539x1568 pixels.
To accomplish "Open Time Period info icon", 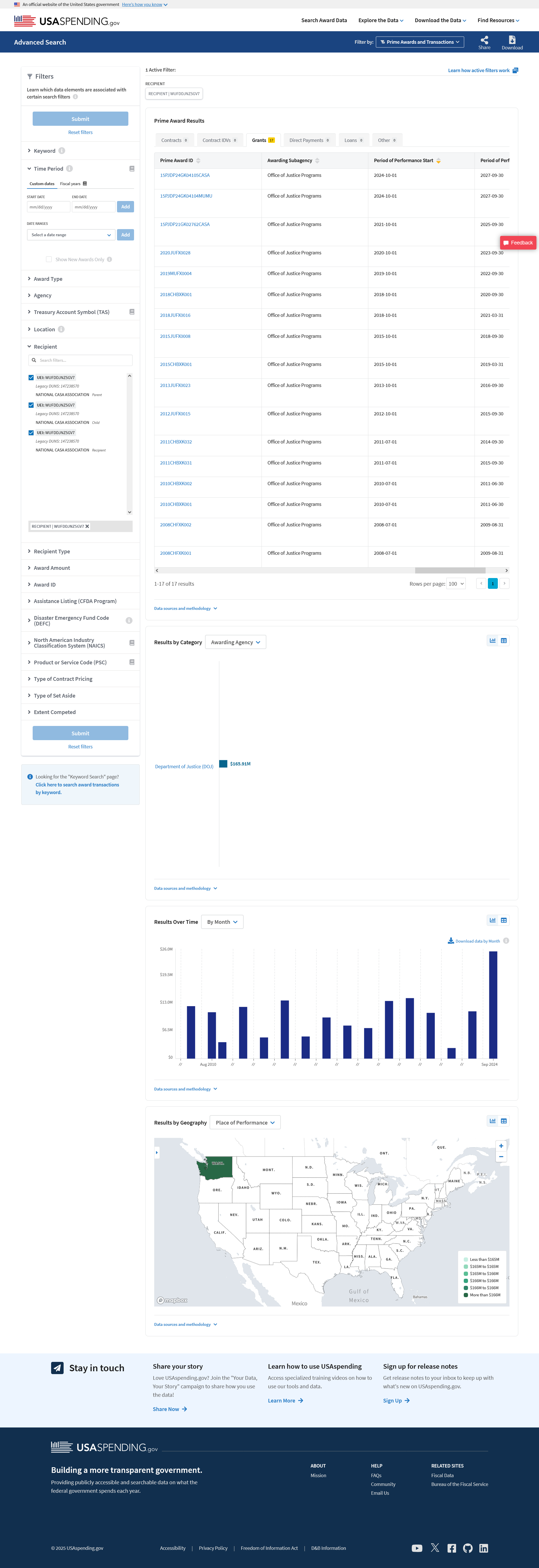I will [69, 169].
